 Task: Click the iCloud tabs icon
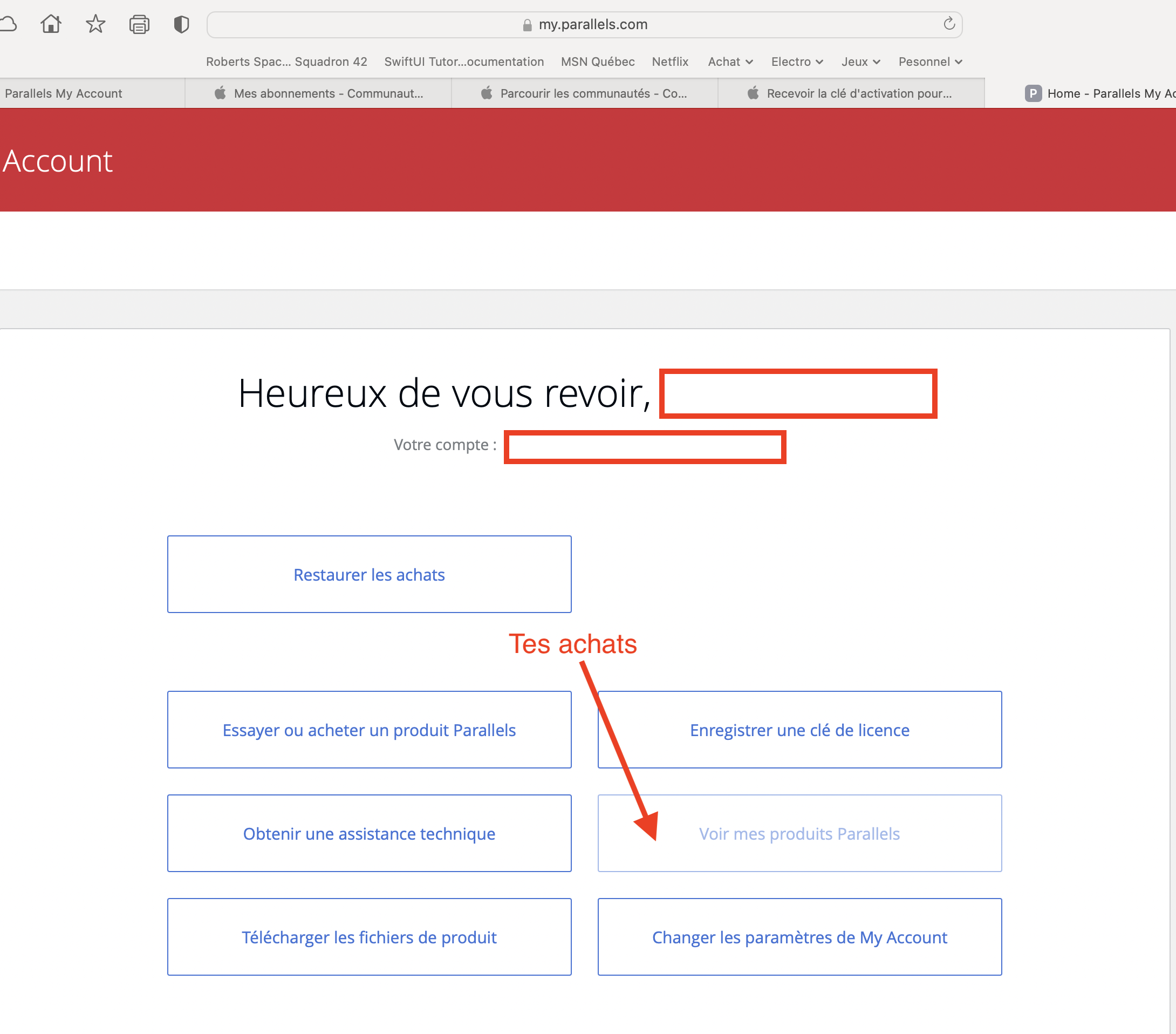pos(8,24)
